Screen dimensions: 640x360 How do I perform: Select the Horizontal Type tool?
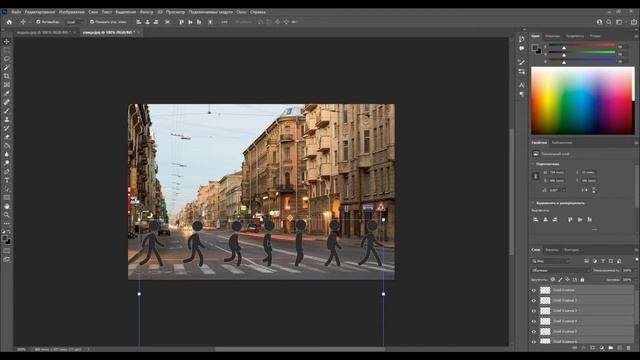[x=7, y=180]
